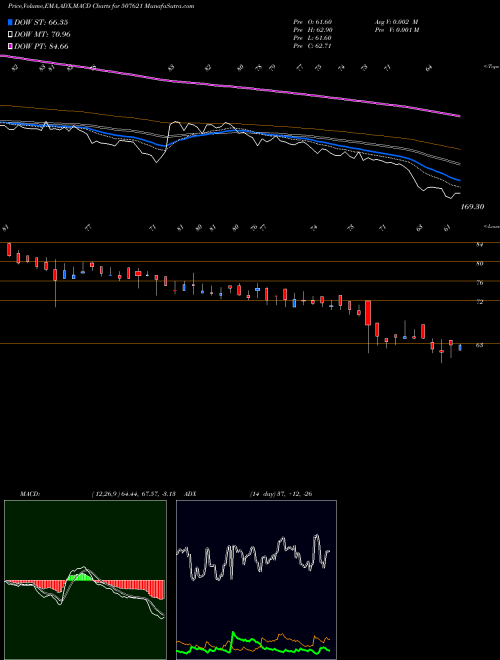Click the right end of the magenta PT trend line

458,115
